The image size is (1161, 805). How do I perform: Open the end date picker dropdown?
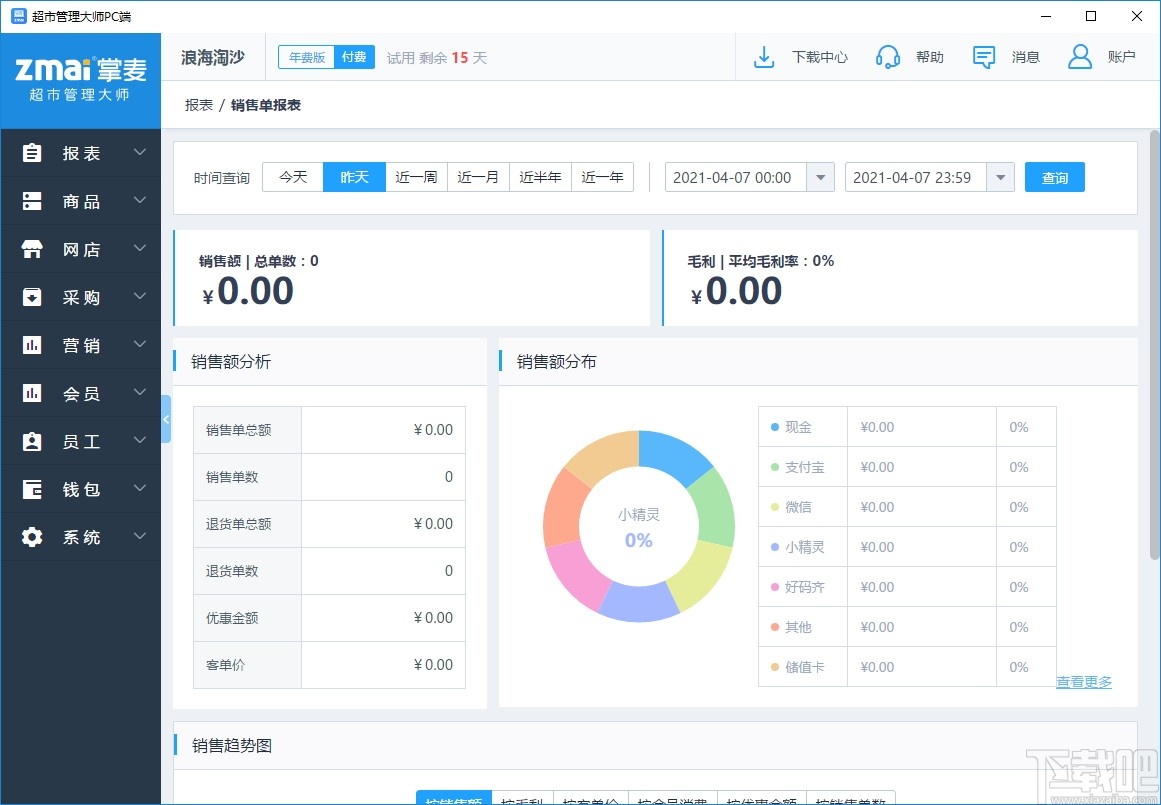[x=1000, y=177]
